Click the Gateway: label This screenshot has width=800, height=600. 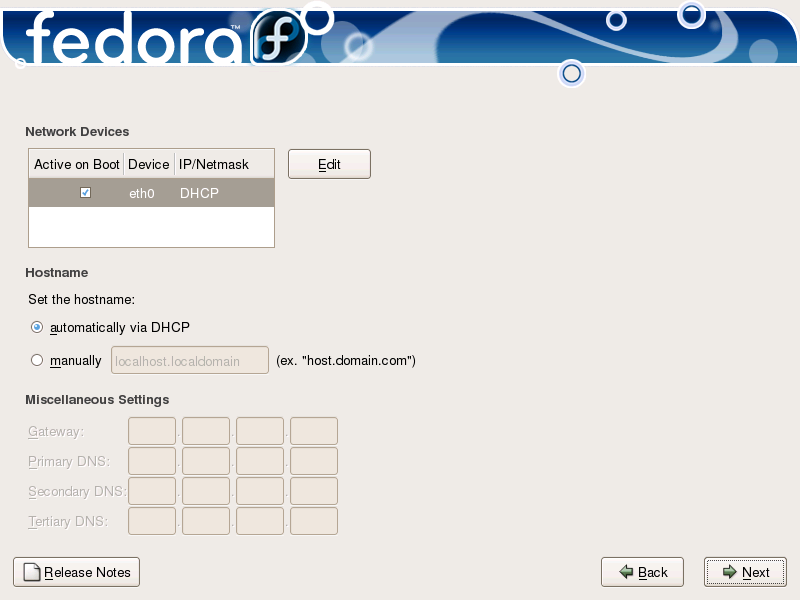pos(56,432)
